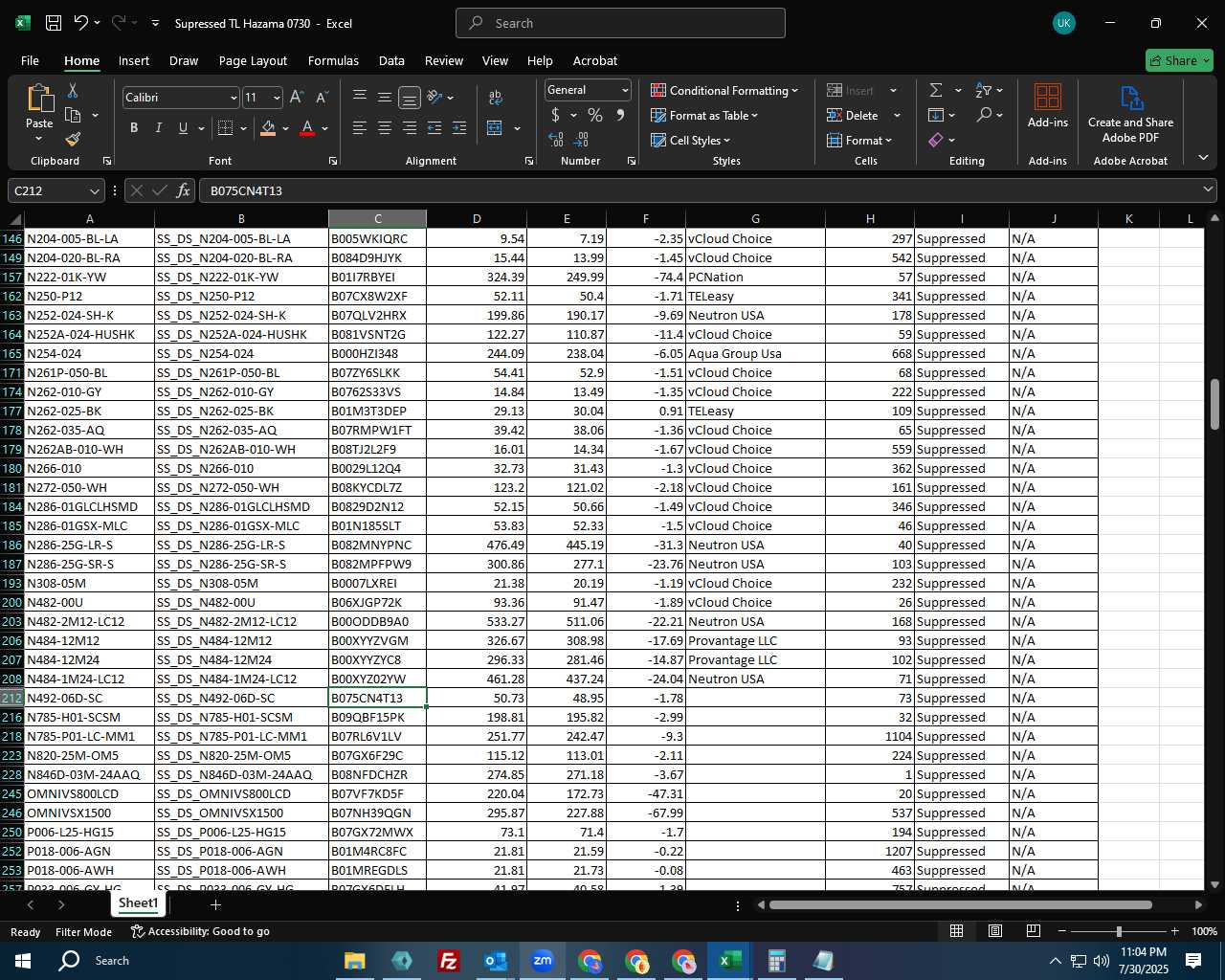Switch to the Formulas tab

[x=333, y=60]
